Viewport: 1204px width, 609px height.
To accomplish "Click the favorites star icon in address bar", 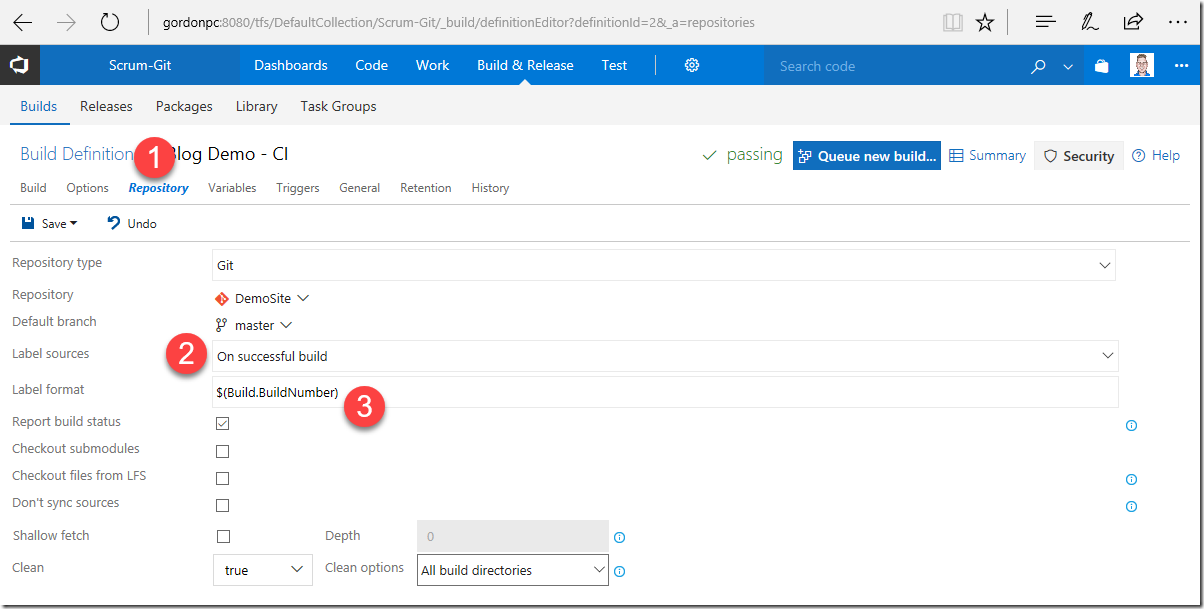I will [985, 22].
